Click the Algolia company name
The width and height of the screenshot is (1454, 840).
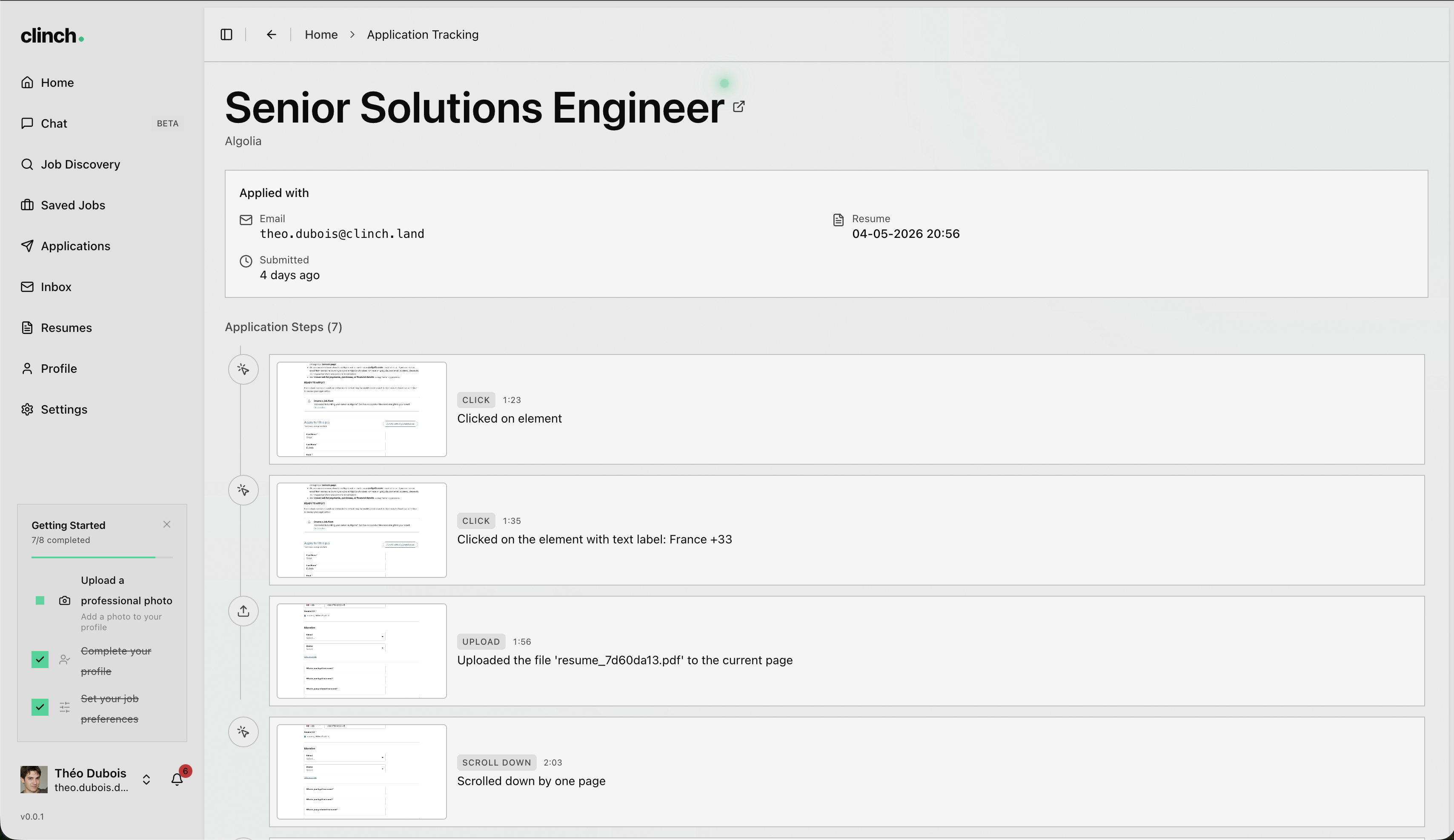243,141
